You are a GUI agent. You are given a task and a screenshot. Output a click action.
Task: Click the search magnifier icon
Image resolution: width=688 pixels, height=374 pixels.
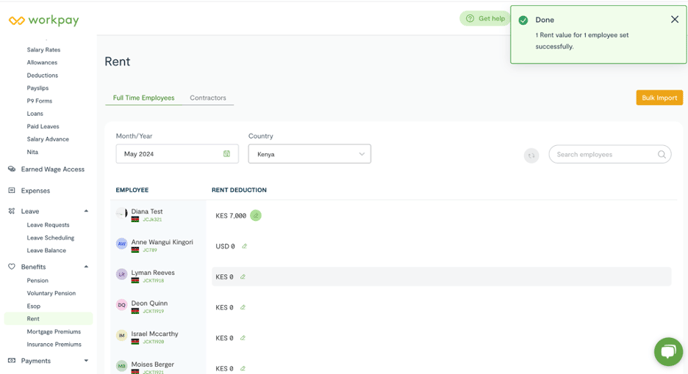[662, 155]
